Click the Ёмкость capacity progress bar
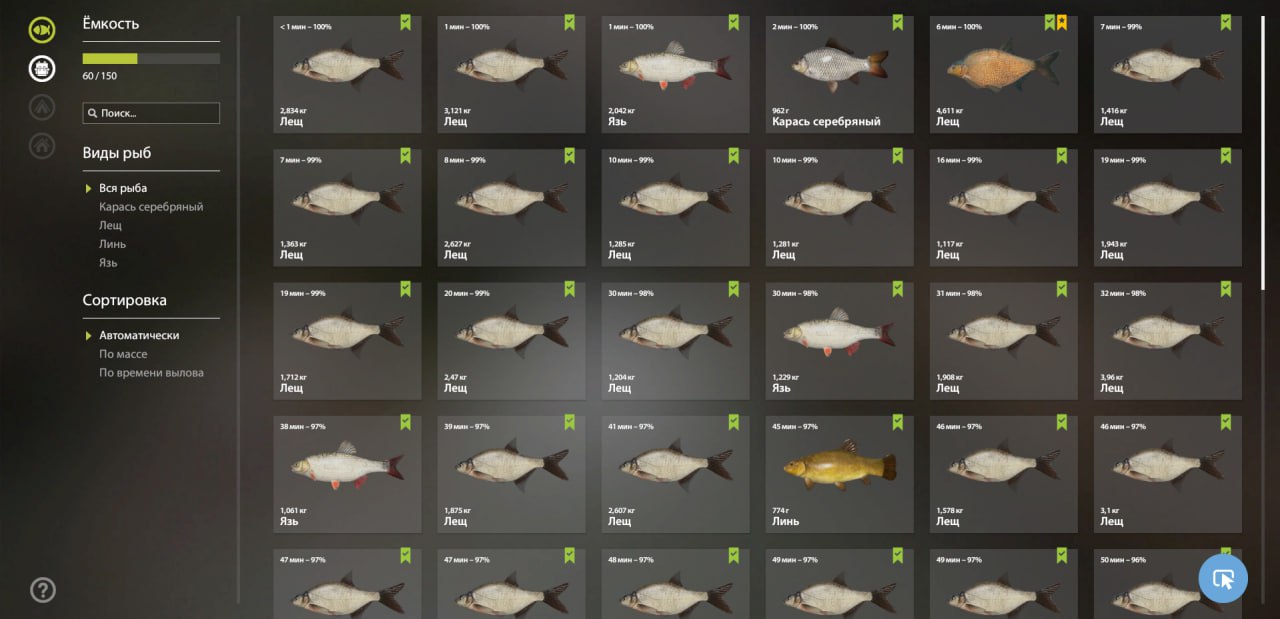1280x619 pixels. (x=151, y=59)
